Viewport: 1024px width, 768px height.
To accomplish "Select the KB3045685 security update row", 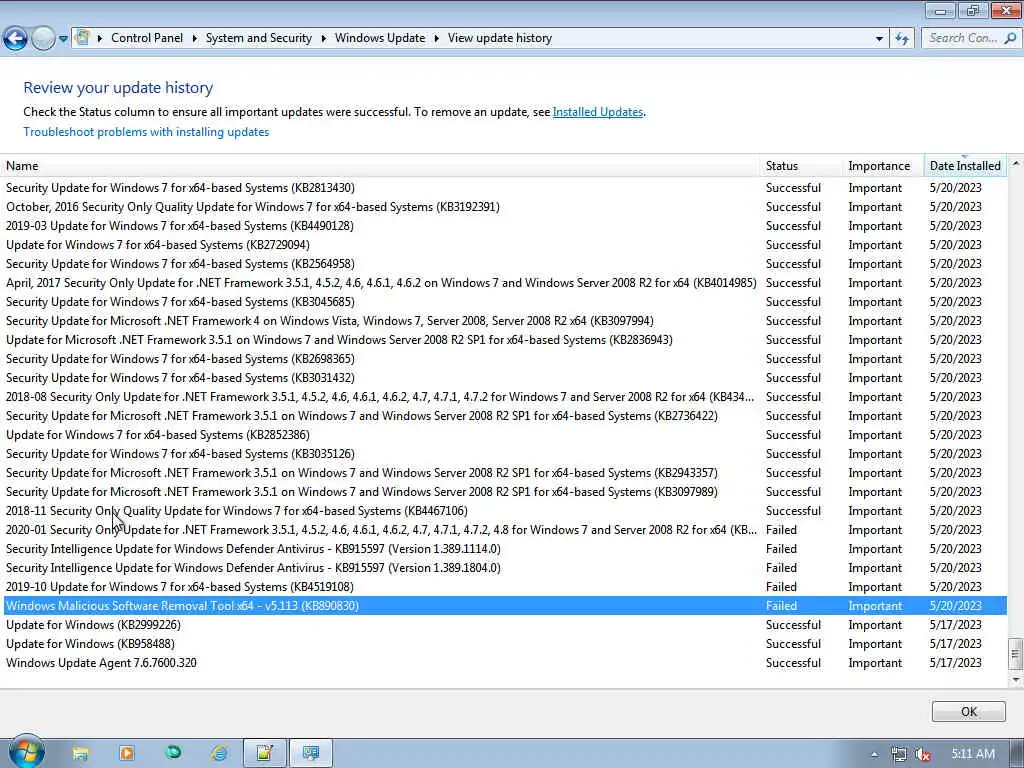I will pos(505,302).
